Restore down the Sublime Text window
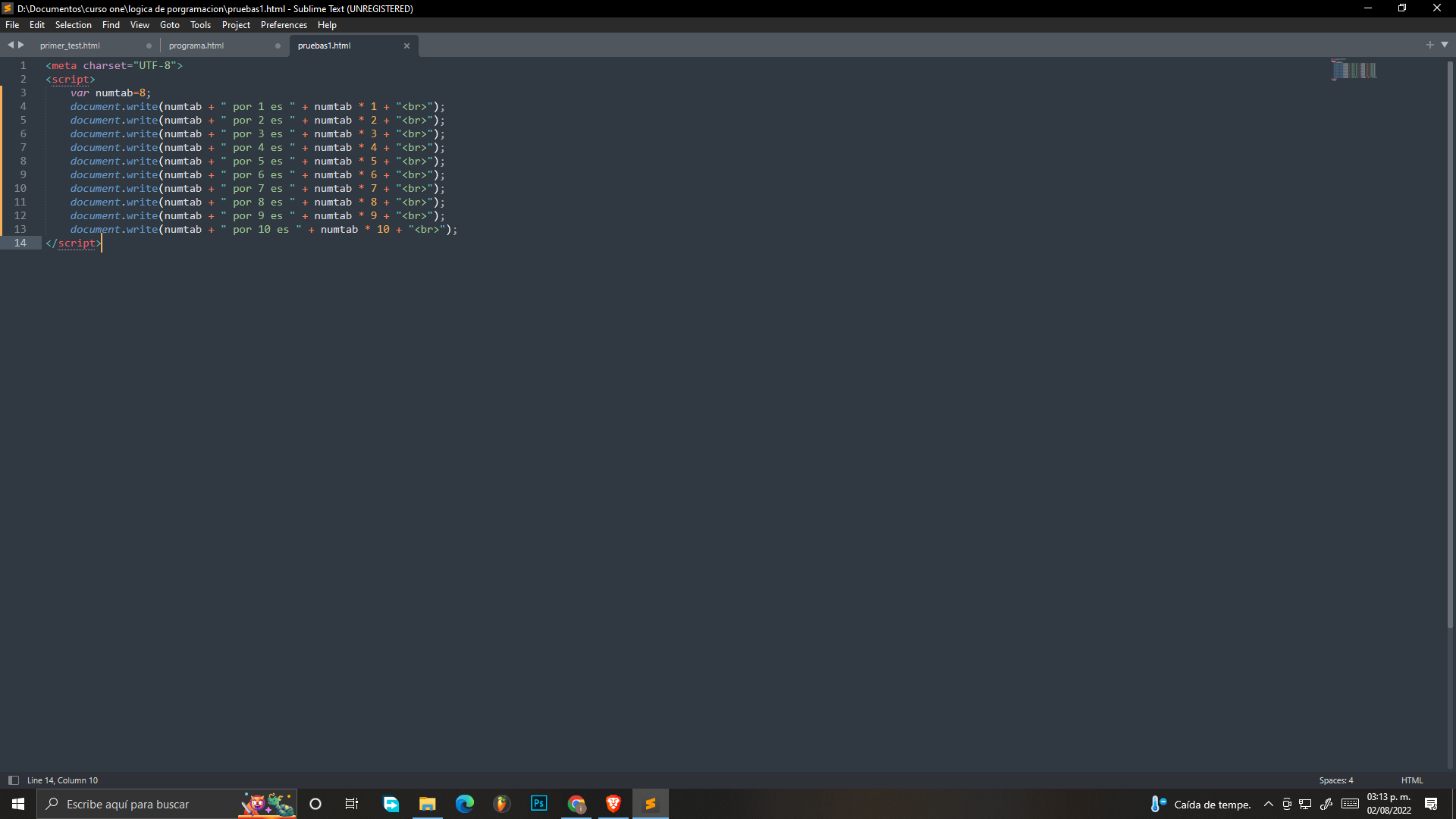The image size is (1456, 819). [1402, 8]
